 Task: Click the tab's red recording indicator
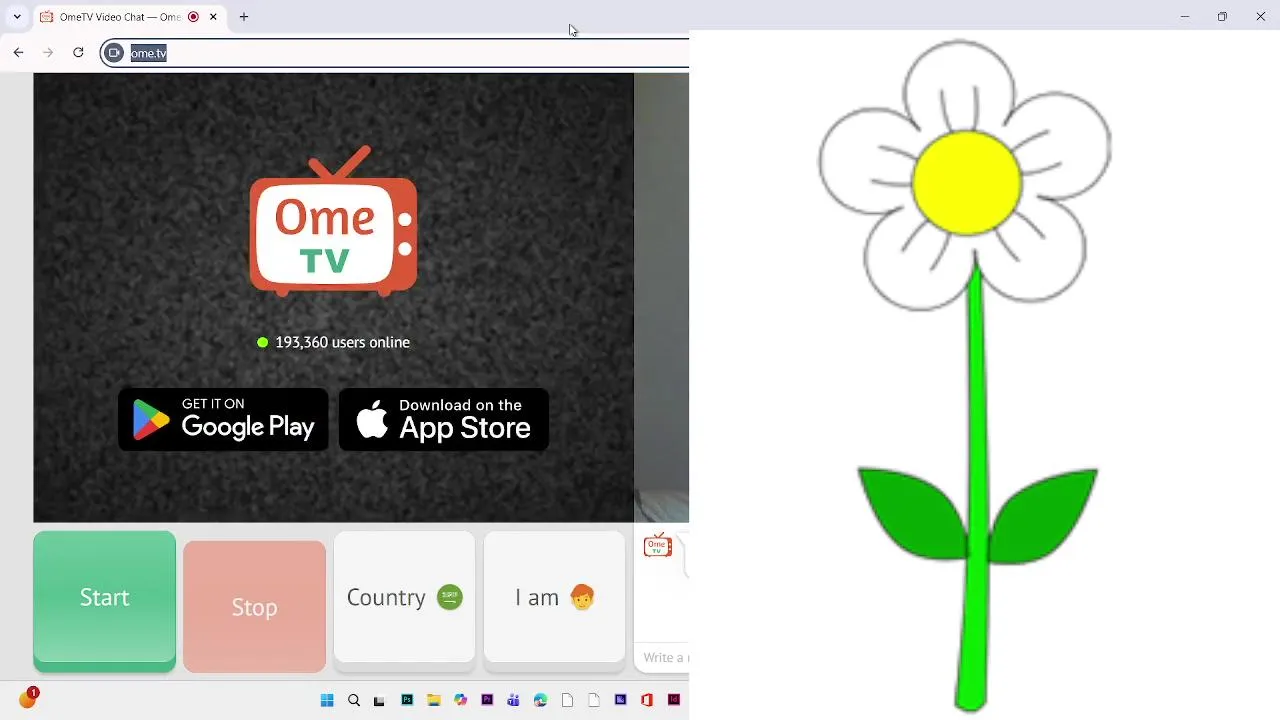tap(193, 17)
